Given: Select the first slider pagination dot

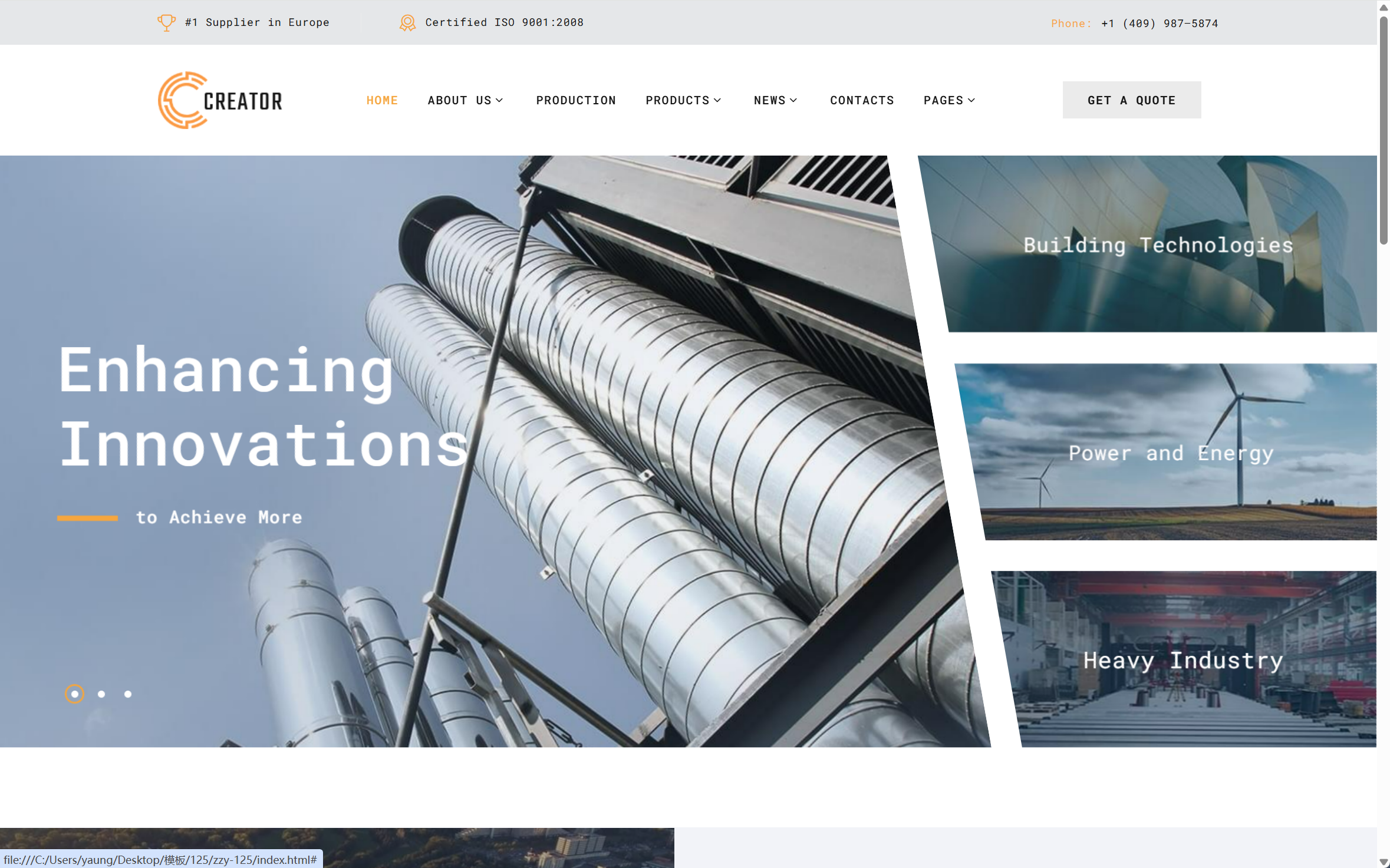Looking at the screenshot, I should [74, 694].
